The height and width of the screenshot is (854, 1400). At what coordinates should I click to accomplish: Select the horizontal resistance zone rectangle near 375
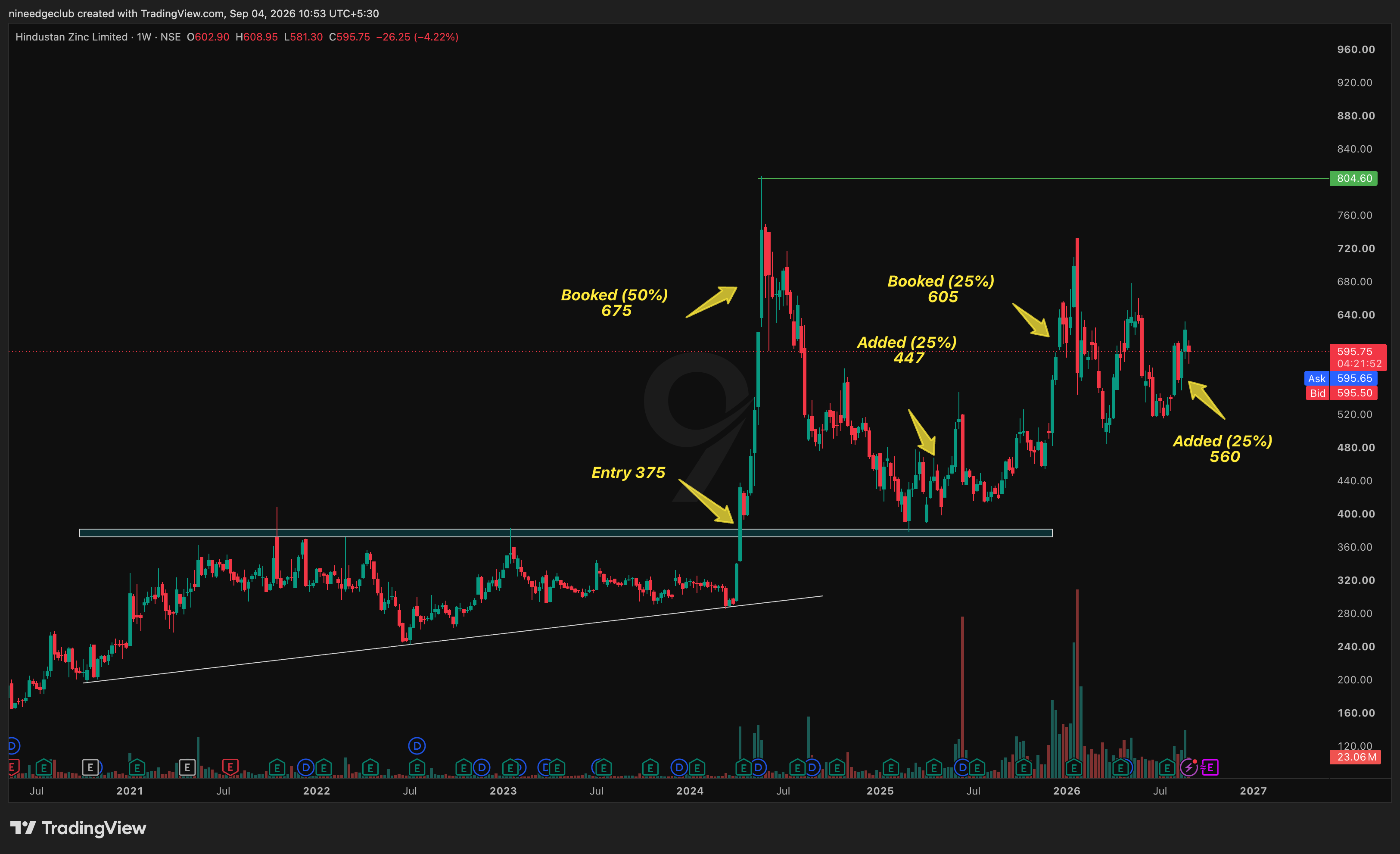pos(566,533)
